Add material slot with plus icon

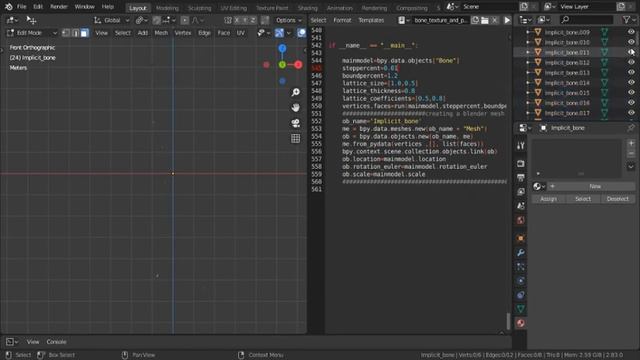(631, 143)
